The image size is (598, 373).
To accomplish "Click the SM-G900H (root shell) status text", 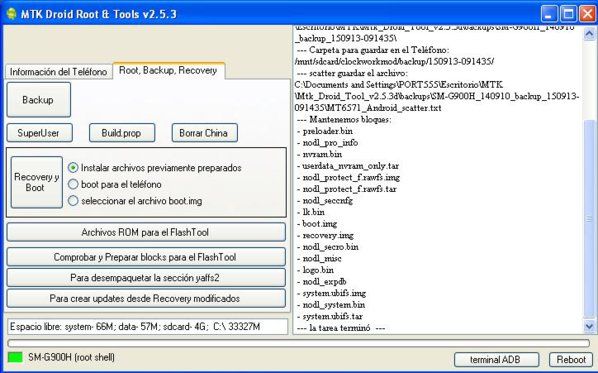I will point(71,357).
